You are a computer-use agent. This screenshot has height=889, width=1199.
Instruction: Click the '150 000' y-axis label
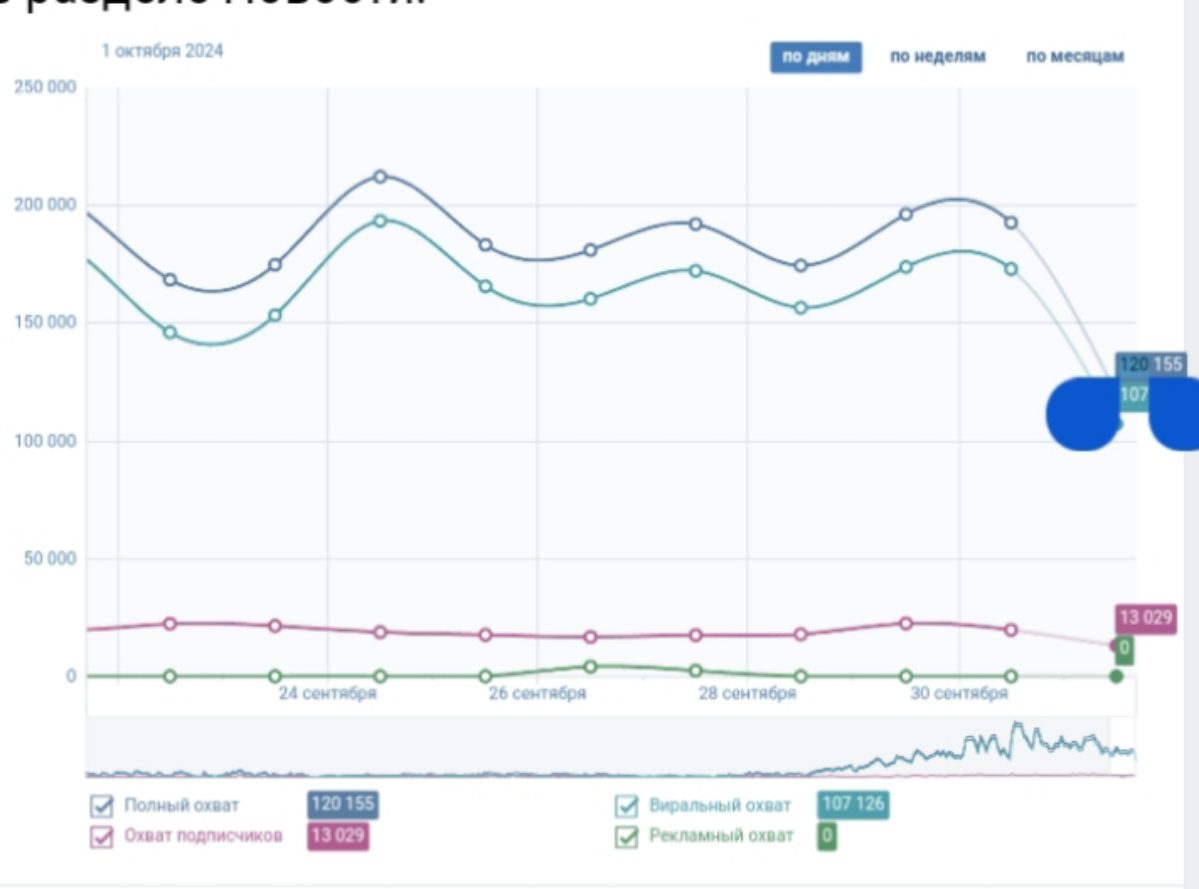tap(45, 323)
